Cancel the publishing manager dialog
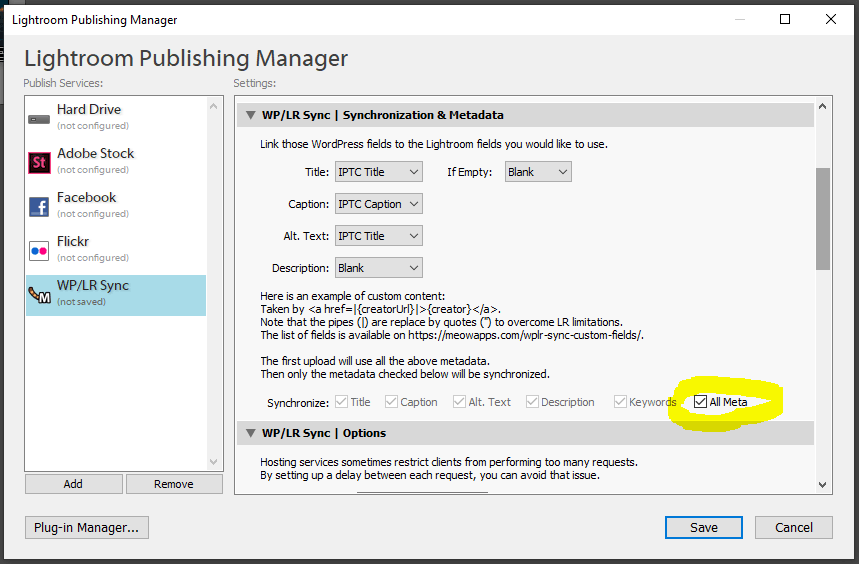This screenshot has width=859, height=564. pos(794,527)
